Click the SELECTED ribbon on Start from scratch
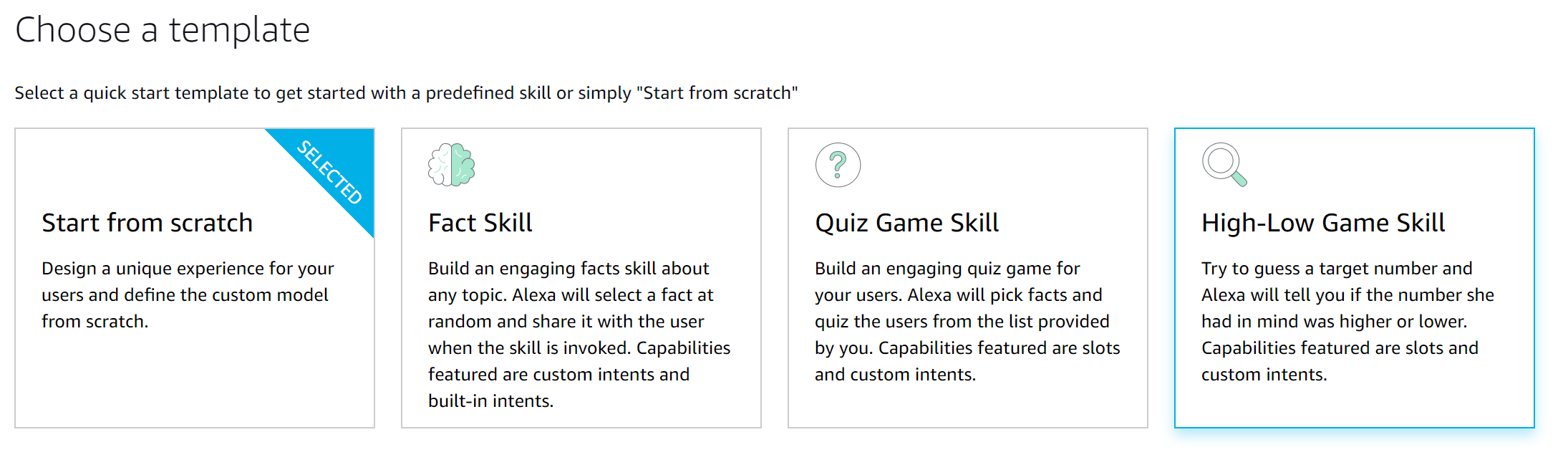The height and width of the screenshot is (465, 1568). tap(329, 172)
